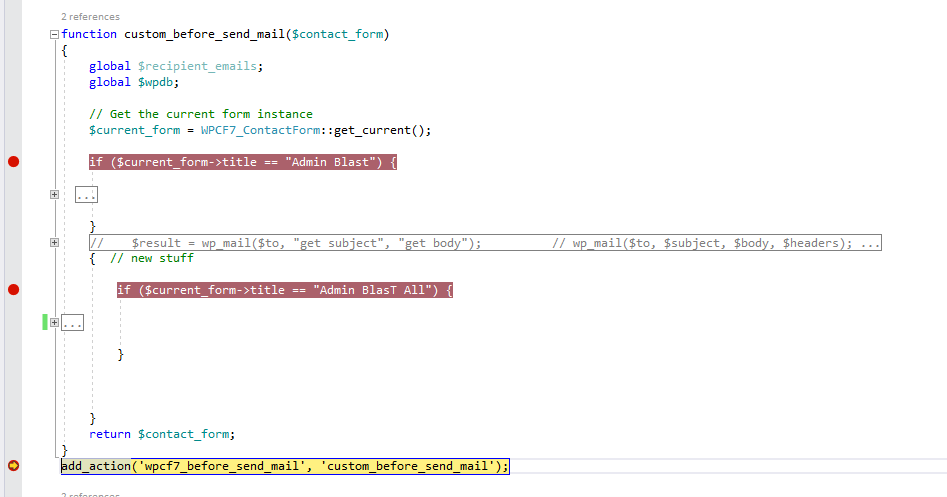Screen dimensions: 947x497
Task: Remove the breakpoint on the "Admin Blast" line
Action: (x=13, y=162)
